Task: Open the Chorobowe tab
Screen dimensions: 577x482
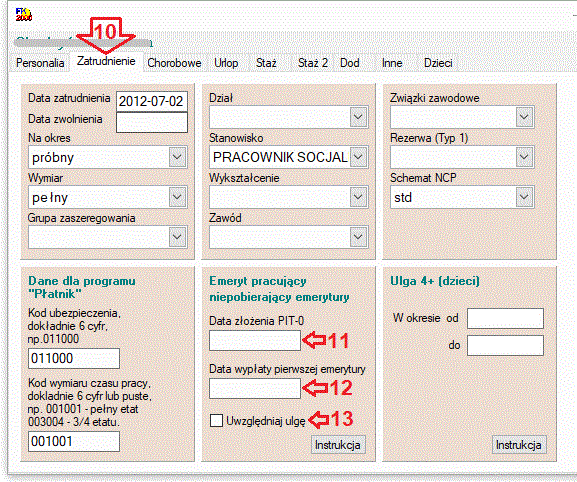Action: (x=174, y=63)
